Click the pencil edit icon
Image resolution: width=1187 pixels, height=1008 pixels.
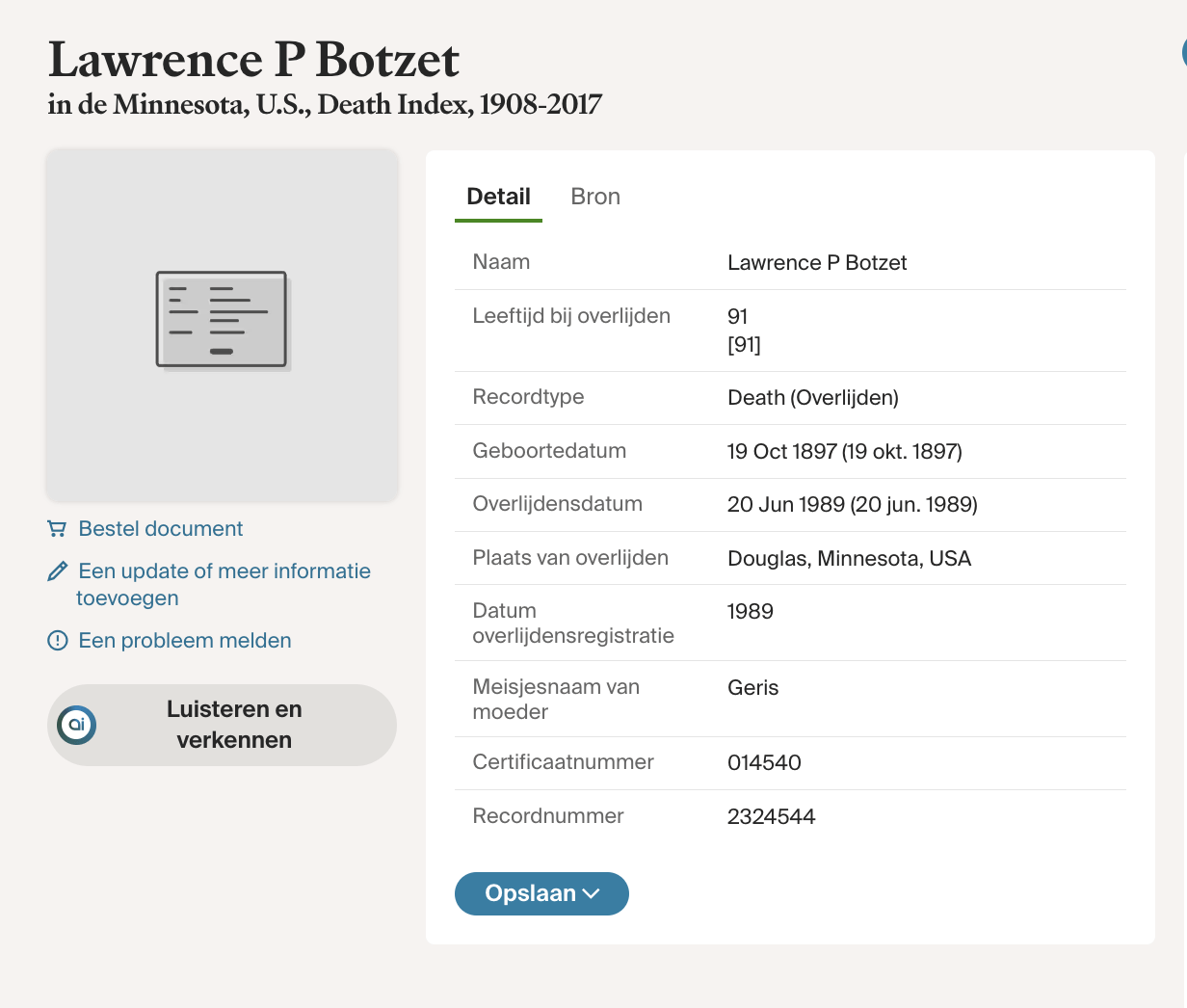click(57, 571)
